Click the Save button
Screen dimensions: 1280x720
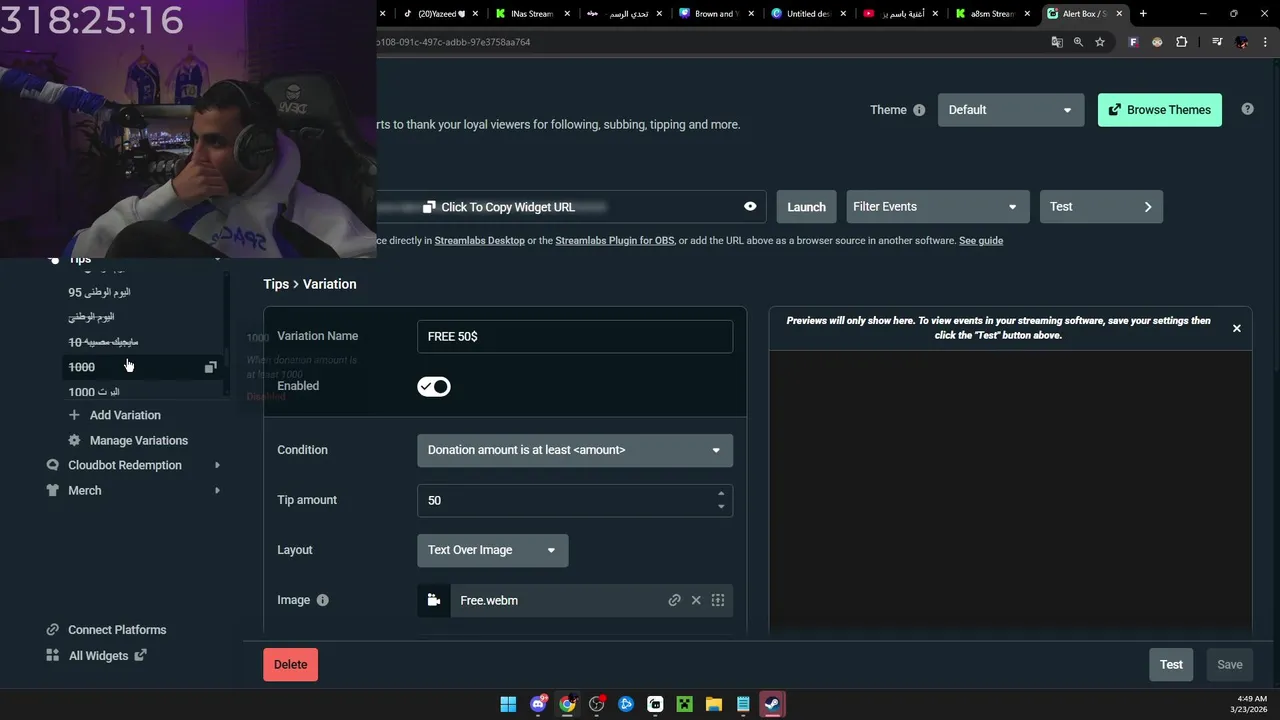1230,665
